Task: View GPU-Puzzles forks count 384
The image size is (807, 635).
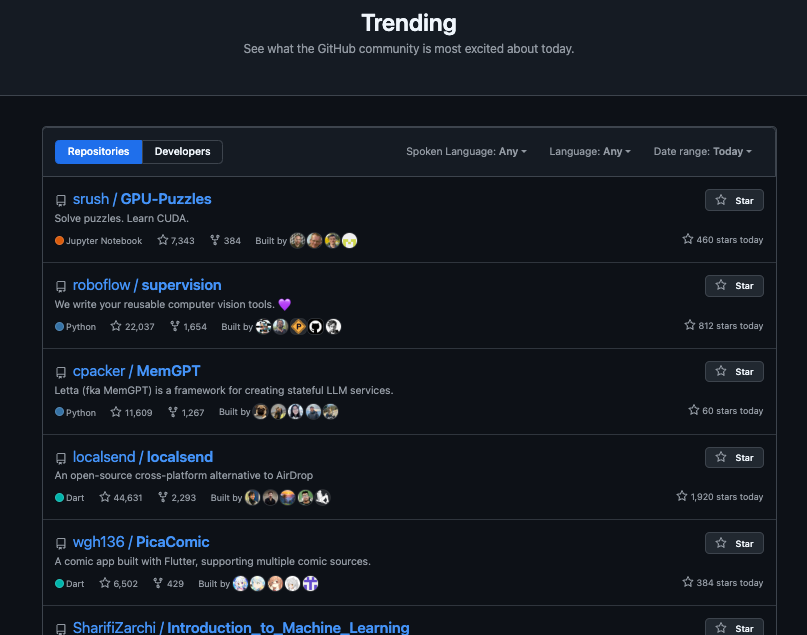Action: tap(225, 240)
